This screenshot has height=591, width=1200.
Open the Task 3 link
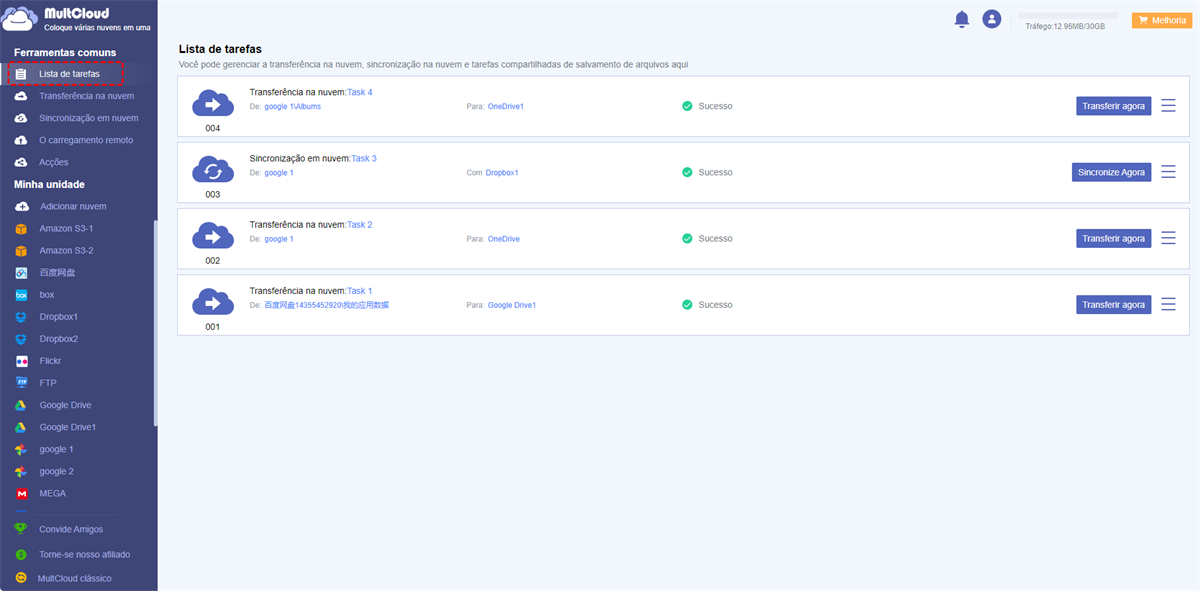point(362,158)
